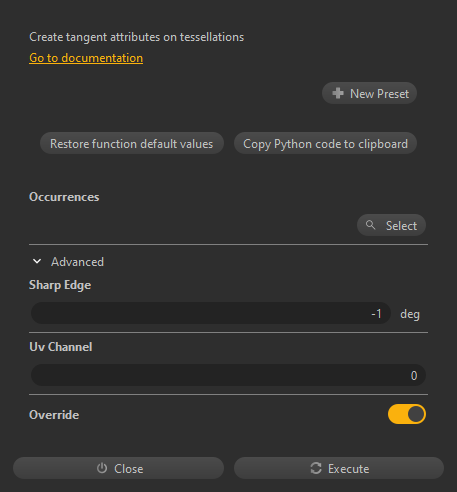Click the deg unit label
457x492 pixels.
click(x=410, y=314)
